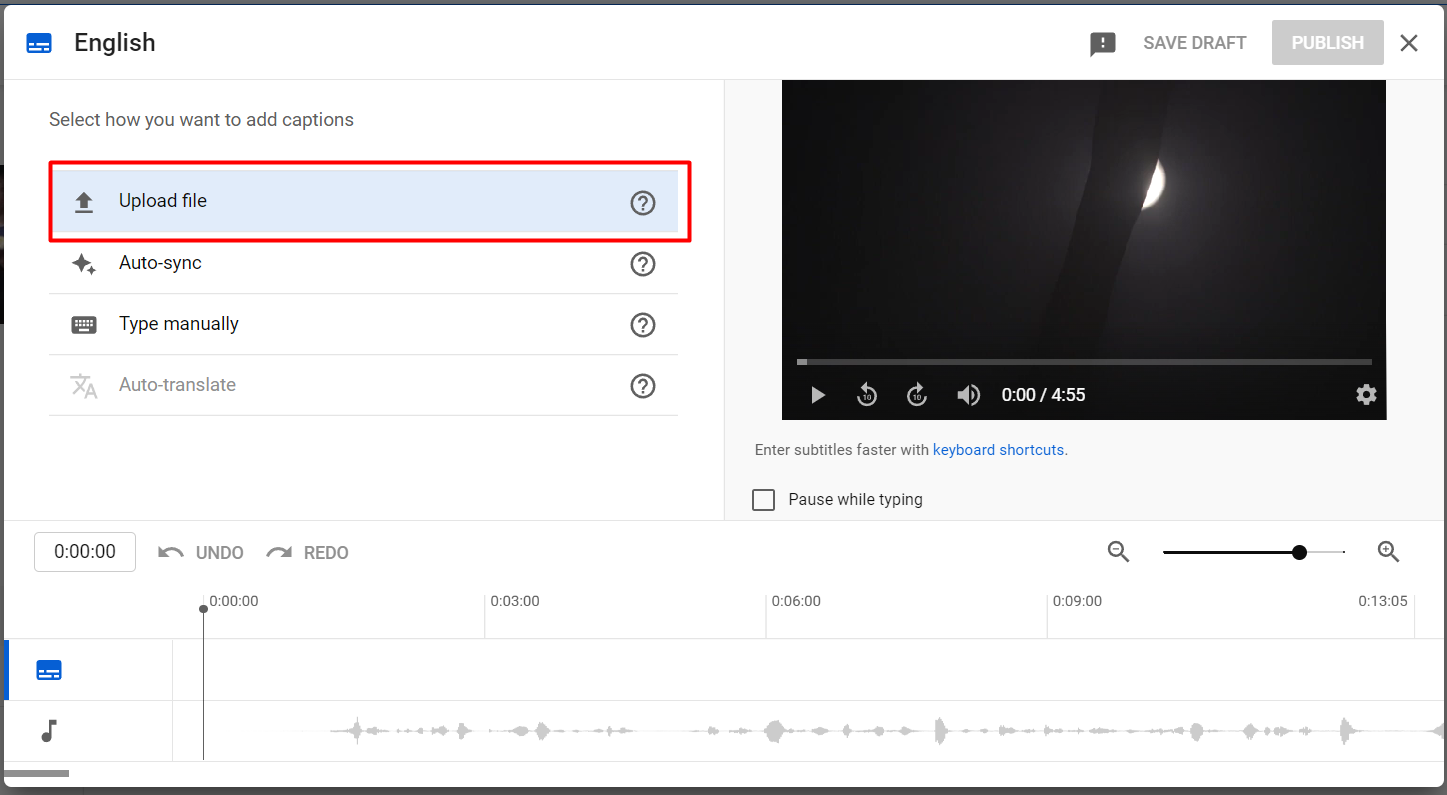This screenshot has height=795, width=1447.
Task: Mute the video player volume
Action: [x=968, y=395]
